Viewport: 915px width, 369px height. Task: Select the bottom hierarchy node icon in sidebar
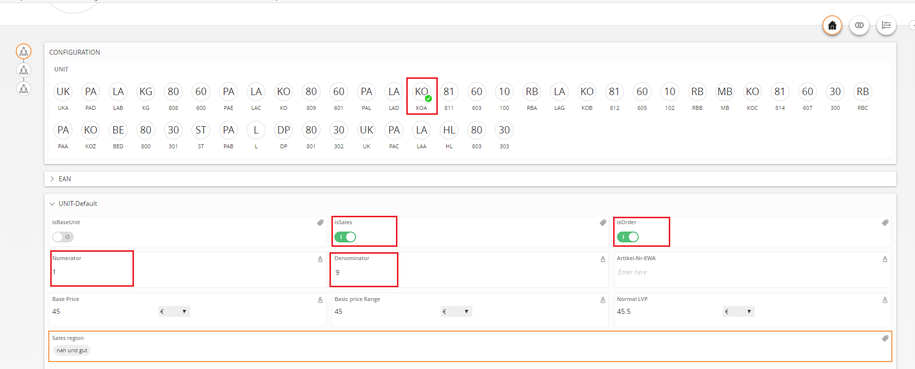[23, 89]
